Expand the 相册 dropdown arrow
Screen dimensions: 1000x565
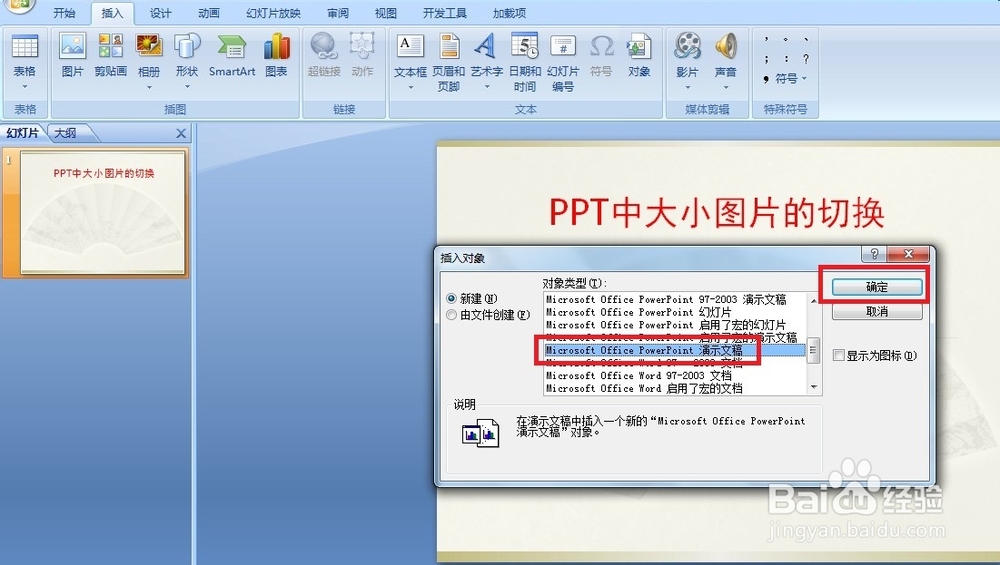point(149,87)
